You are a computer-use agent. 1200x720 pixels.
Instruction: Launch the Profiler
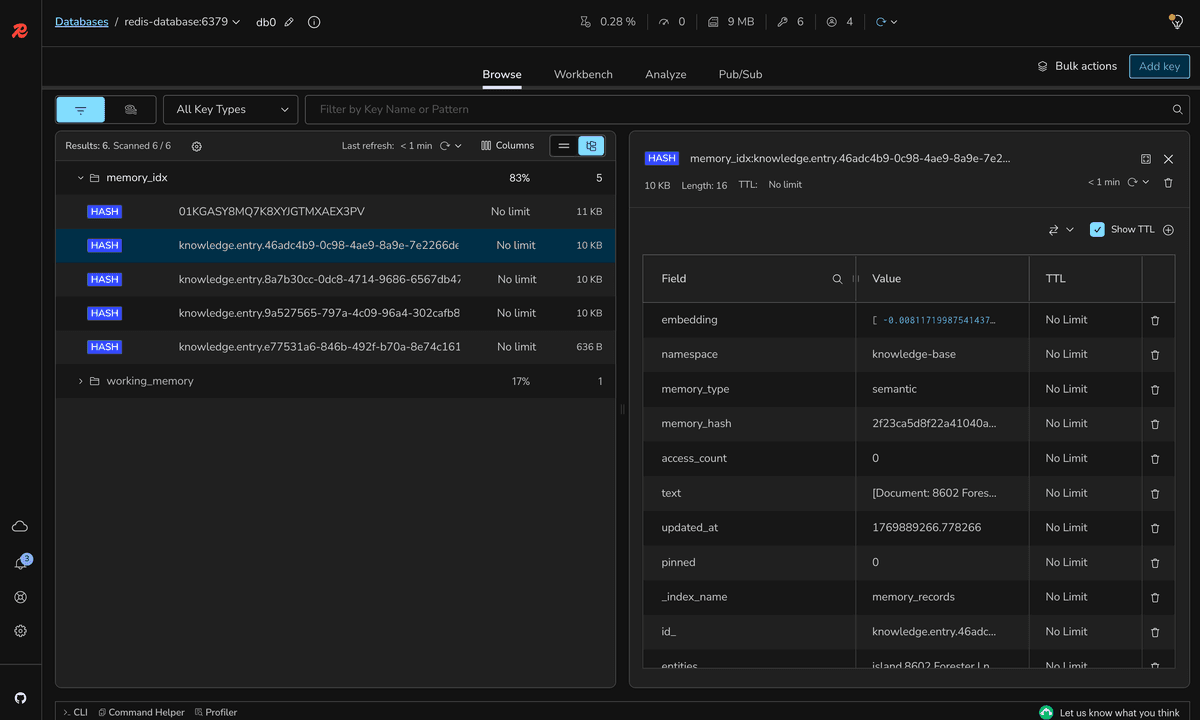pyautogui.click(x=215, y=712)
